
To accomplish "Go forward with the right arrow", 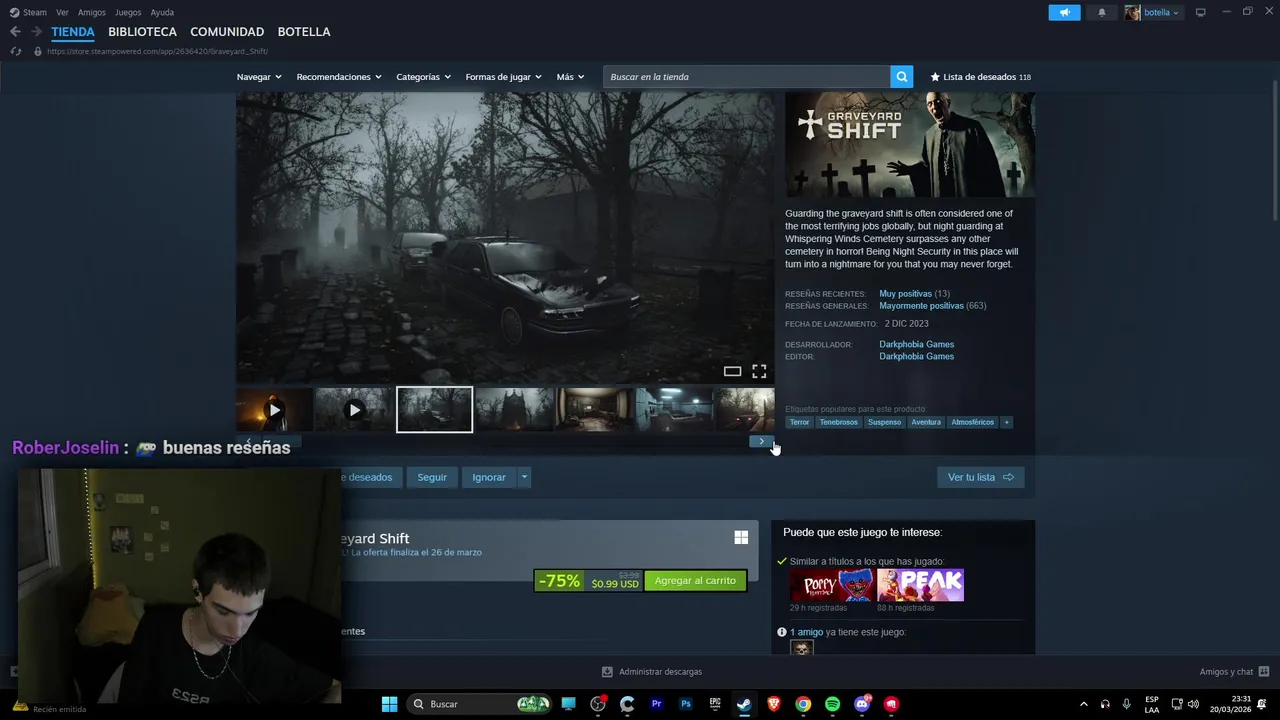I will [x=36, y=32].
